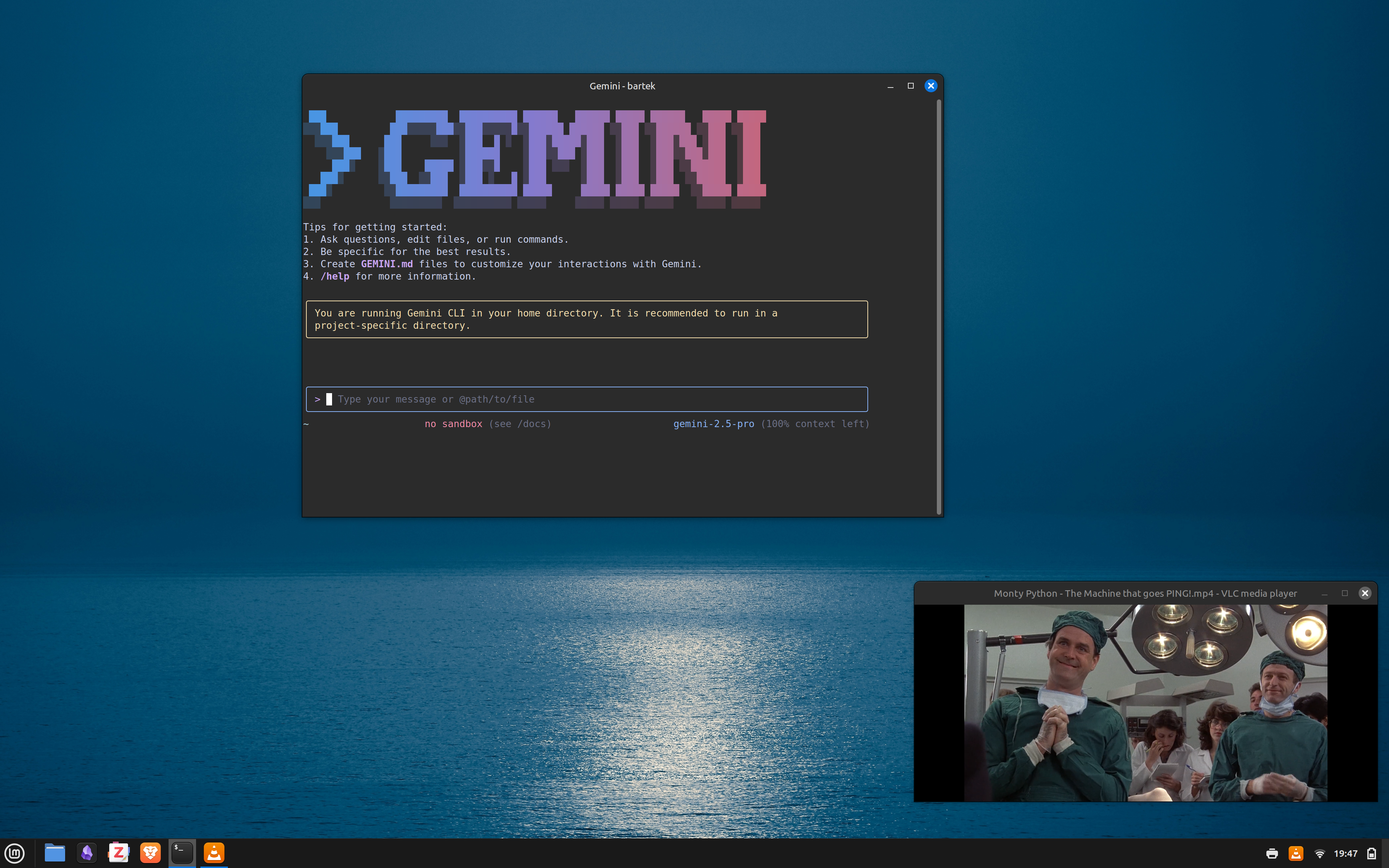Click the Gemini terminal vertical scrollbar
The height and width of the screenshot is (868, 1389).
point(938,307)
